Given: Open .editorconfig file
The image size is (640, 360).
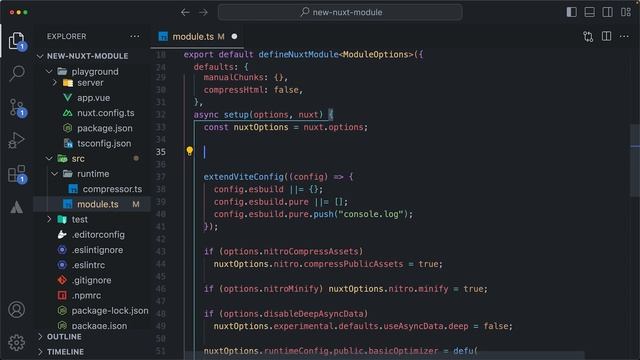Looking at the screenshot, I should 98,235.
